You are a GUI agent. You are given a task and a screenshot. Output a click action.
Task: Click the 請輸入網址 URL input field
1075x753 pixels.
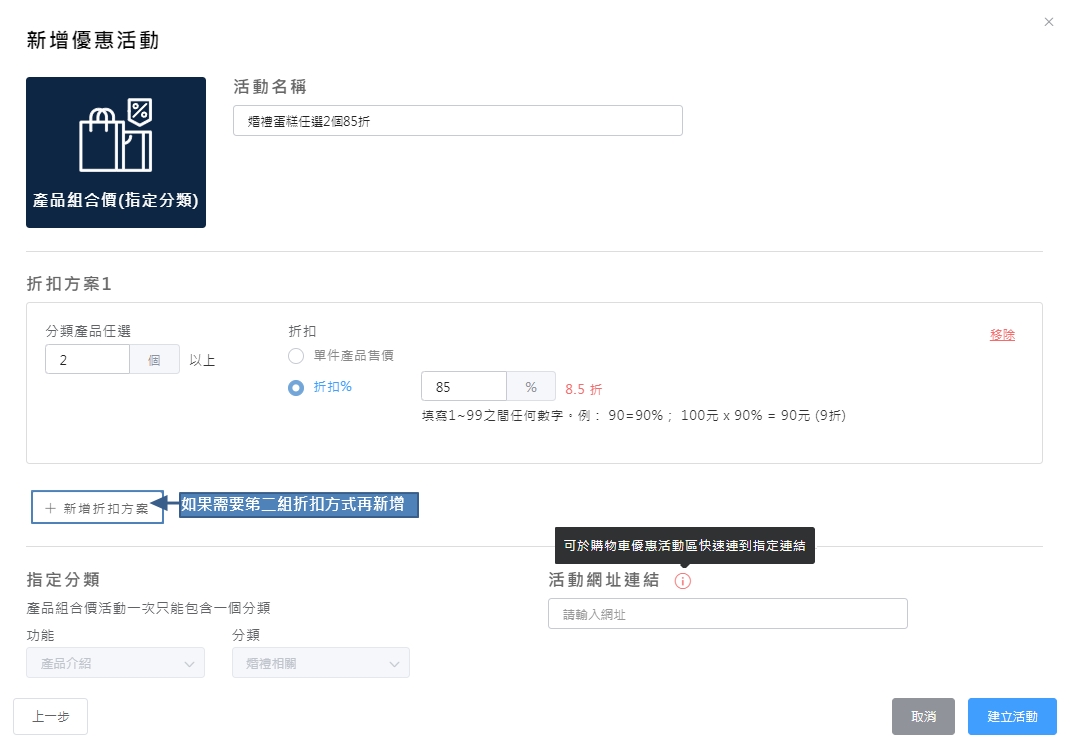[727, 614]
